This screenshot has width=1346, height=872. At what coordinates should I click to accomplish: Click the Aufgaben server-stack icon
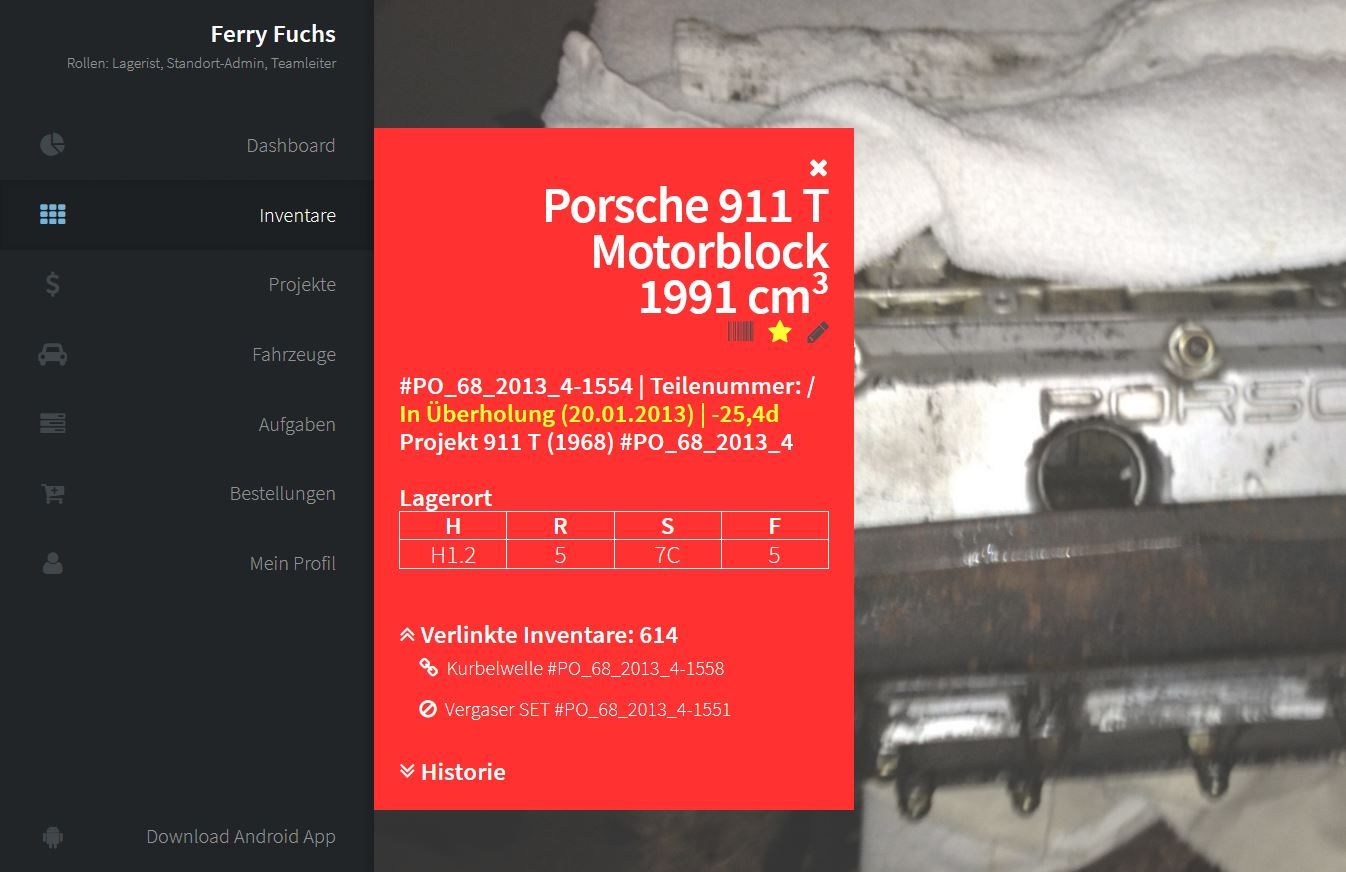click(53, 424)
